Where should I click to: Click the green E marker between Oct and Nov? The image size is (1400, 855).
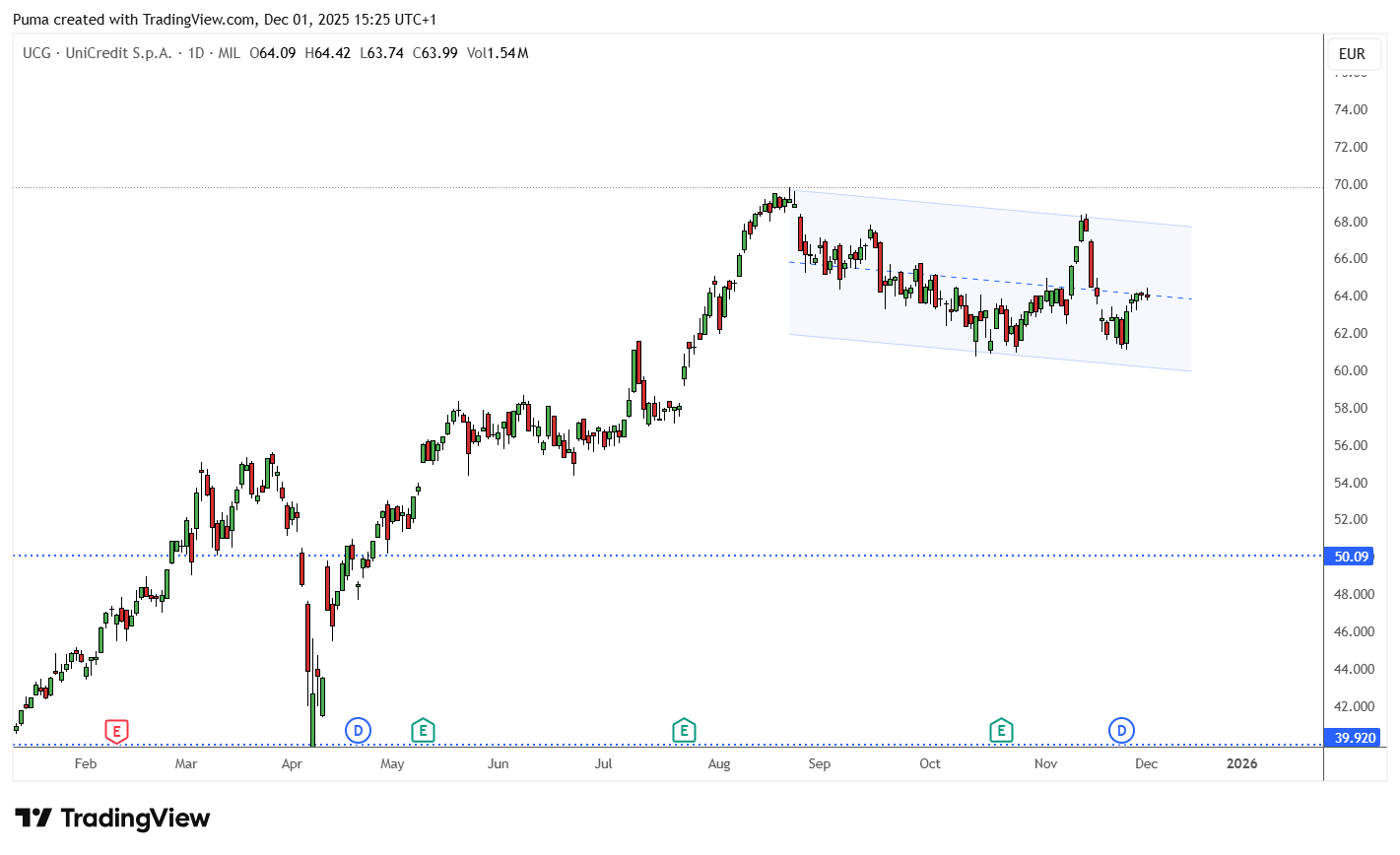pos(1001,731)
